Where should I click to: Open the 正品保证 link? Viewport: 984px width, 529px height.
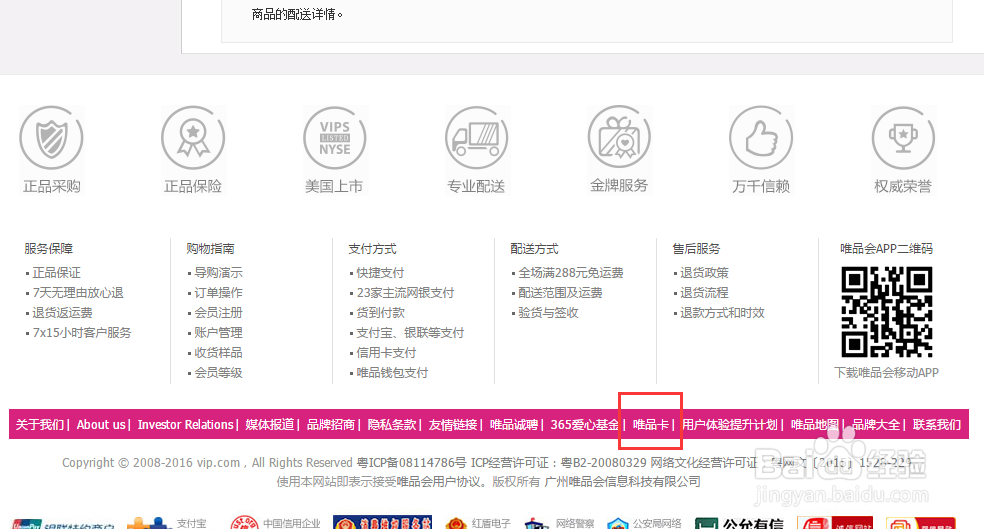[56, 273]
